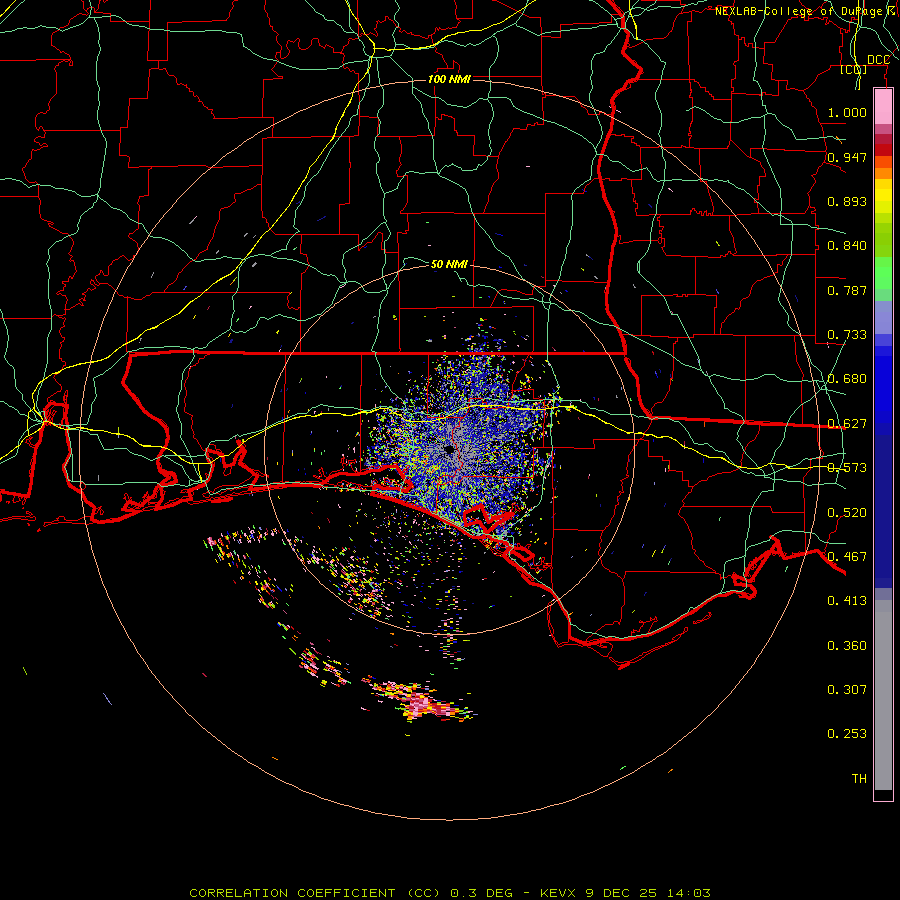Viewport: 900px width, 900px height.
Task: Click the 0.840 value on the scale
Action: [x=847, y=246]
